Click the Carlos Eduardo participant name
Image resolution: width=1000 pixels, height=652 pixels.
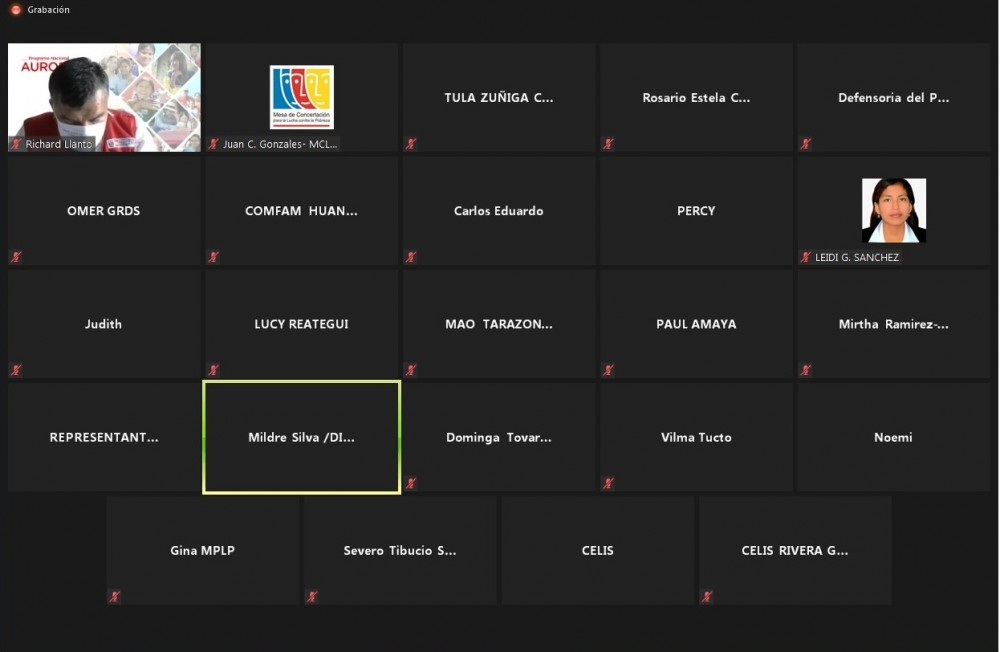click(498, 211)
